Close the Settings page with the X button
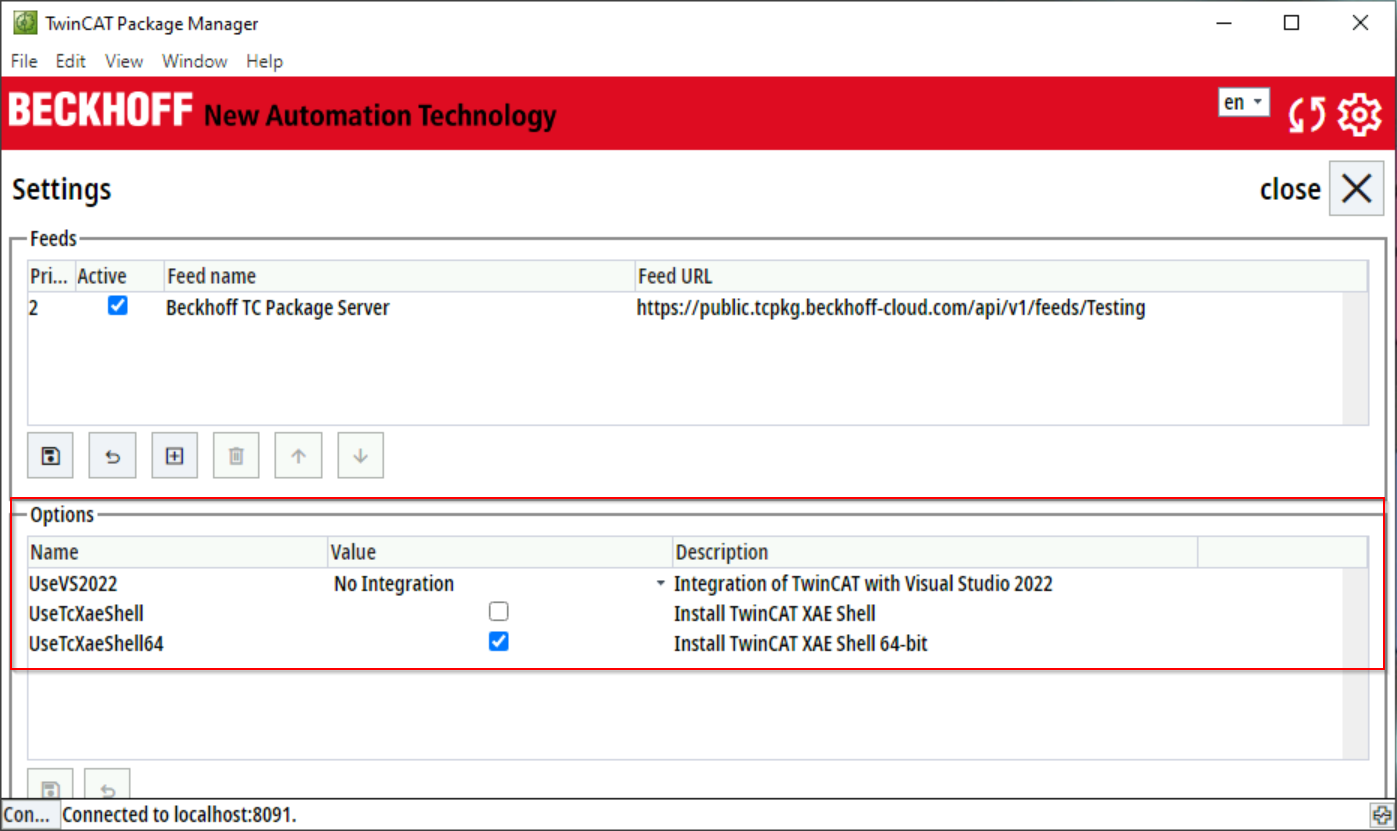The height and width of the screenshot is (831, 1397). 1356,188
